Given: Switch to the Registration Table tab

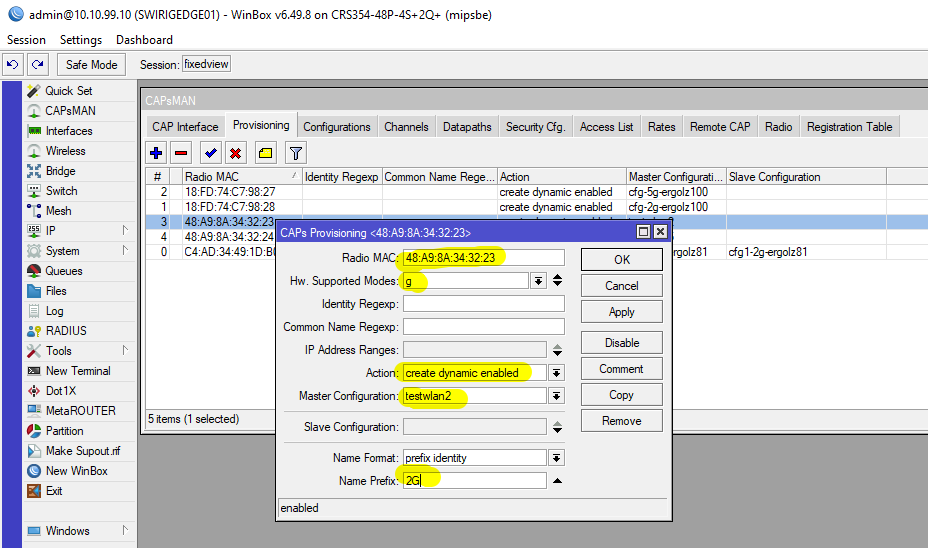Looking at the screenshot, I should coord(850,127).
